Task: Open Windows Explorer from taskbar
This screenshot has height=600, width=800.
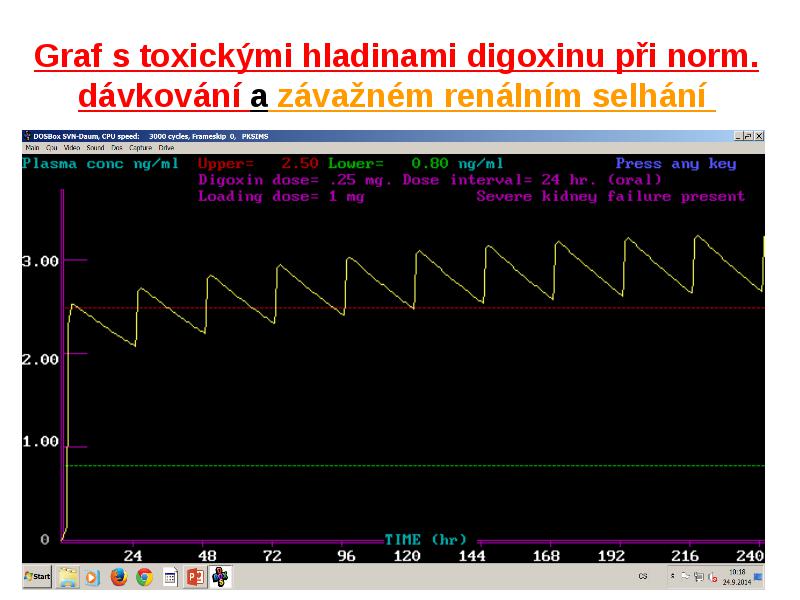Action: pyautogui.click(x=68, y=577)
